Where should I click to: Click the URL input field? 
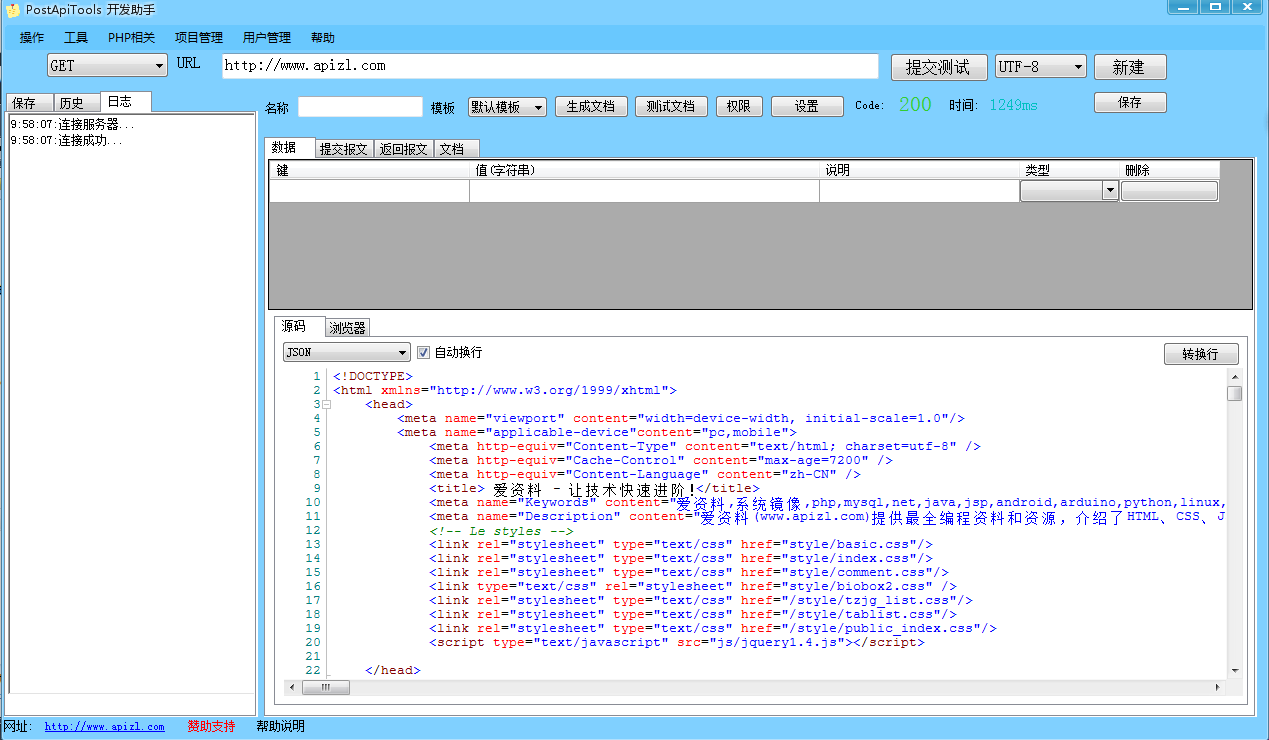pos(550,66)
